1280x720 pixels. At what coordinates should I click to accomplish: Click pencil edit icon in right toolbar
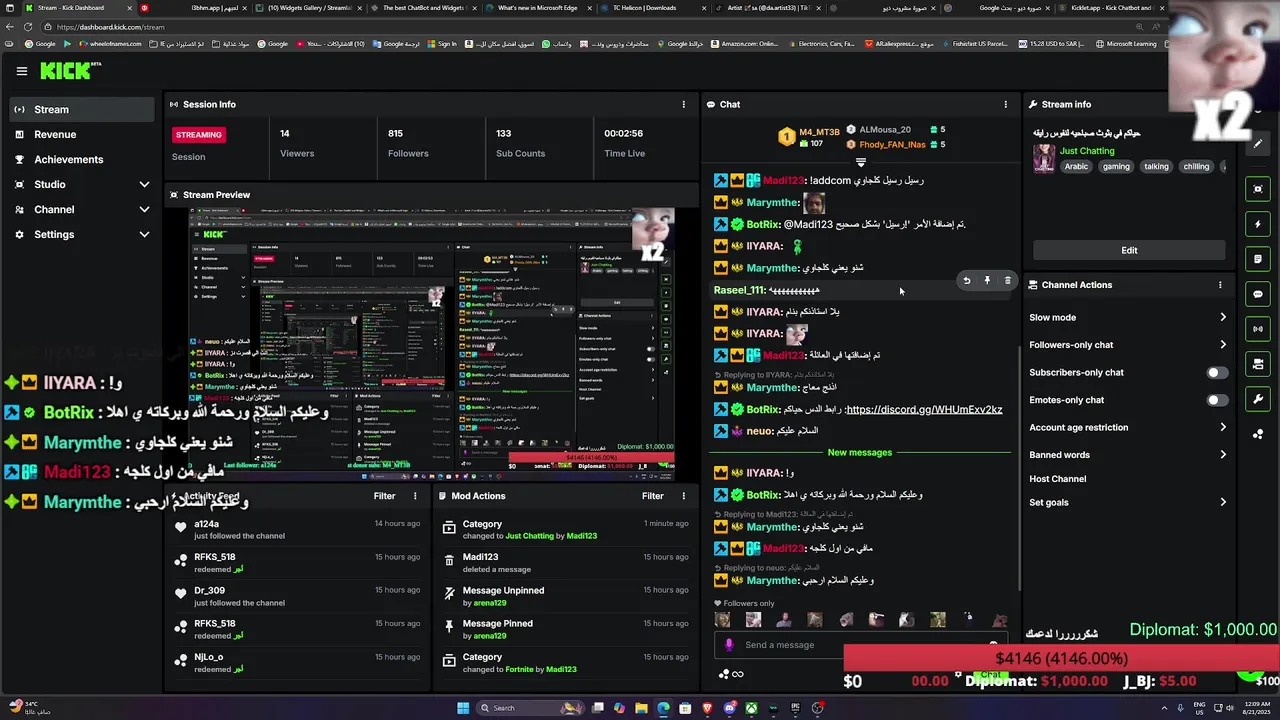pos(1258,143)
